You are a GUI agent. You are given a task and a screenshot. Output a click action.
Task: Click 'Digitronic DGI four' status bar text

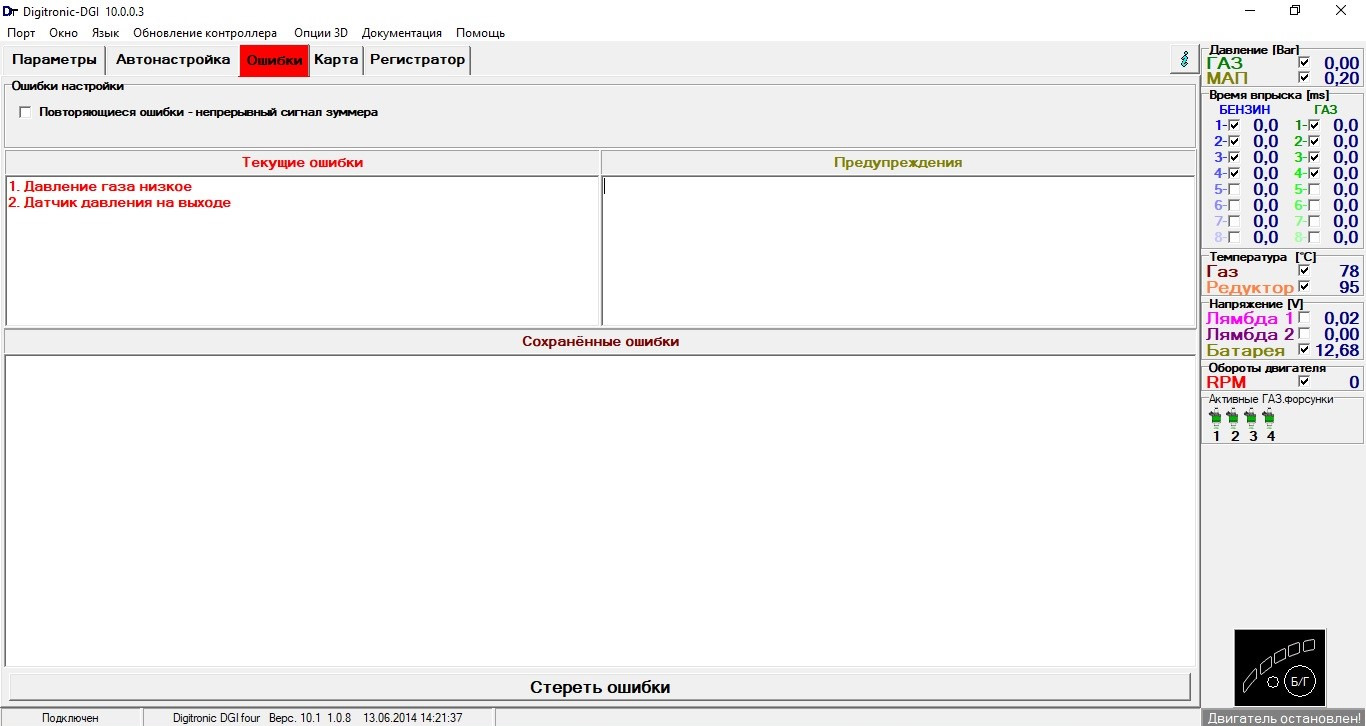(x=216, y=718)
